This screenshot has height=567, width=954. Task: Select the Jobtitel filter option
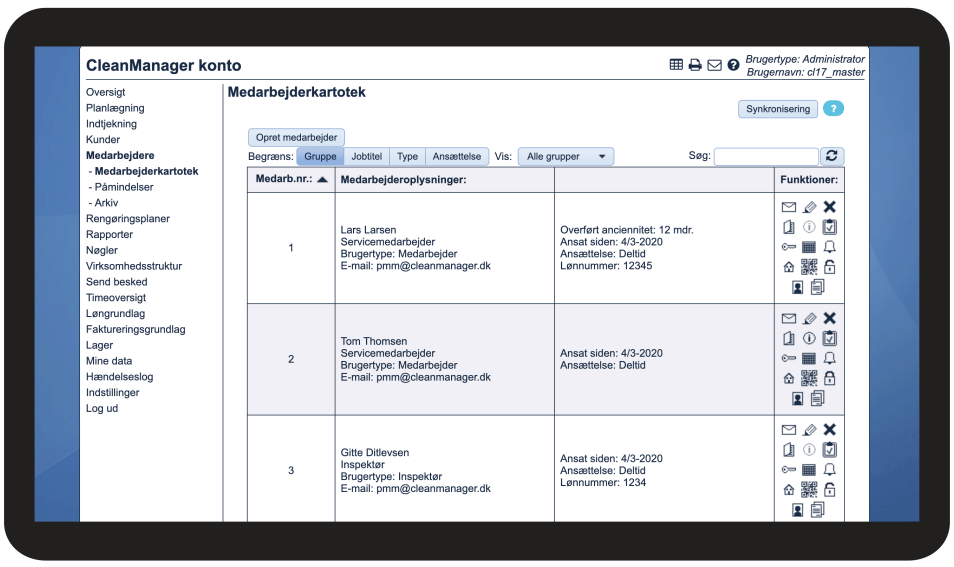coord(367,156)
